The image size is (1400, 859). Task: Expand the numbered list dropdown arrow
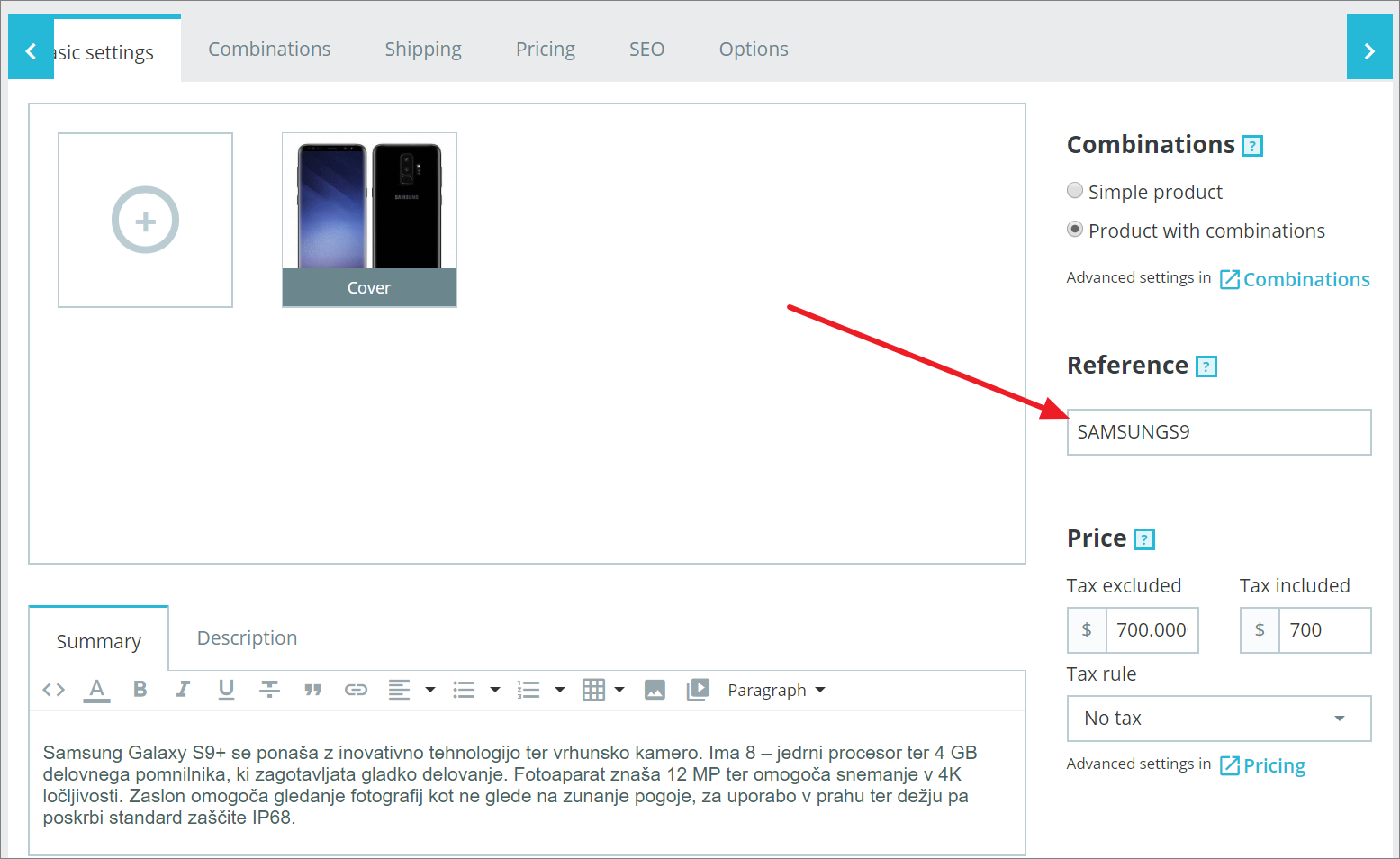pos(560,690)
